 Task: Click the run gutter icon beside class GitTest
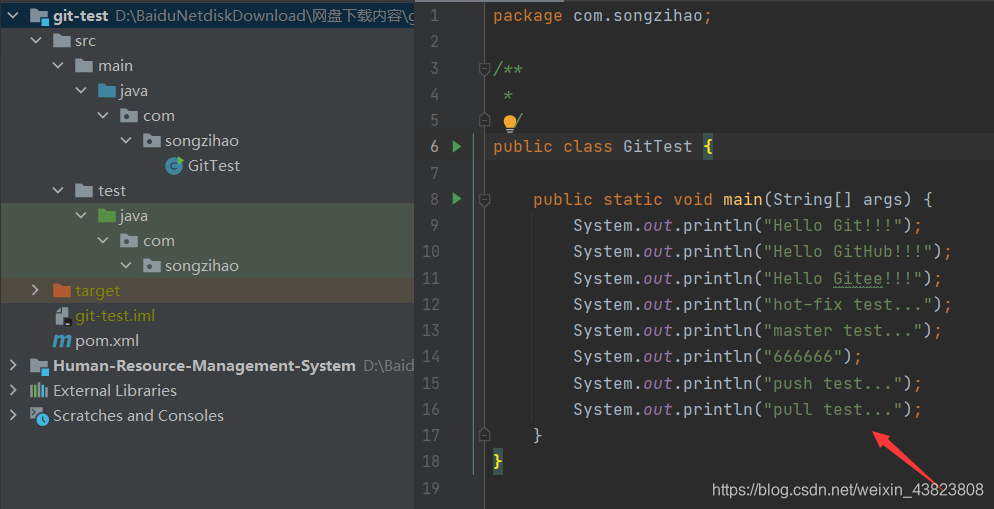(x=457, y=147)
